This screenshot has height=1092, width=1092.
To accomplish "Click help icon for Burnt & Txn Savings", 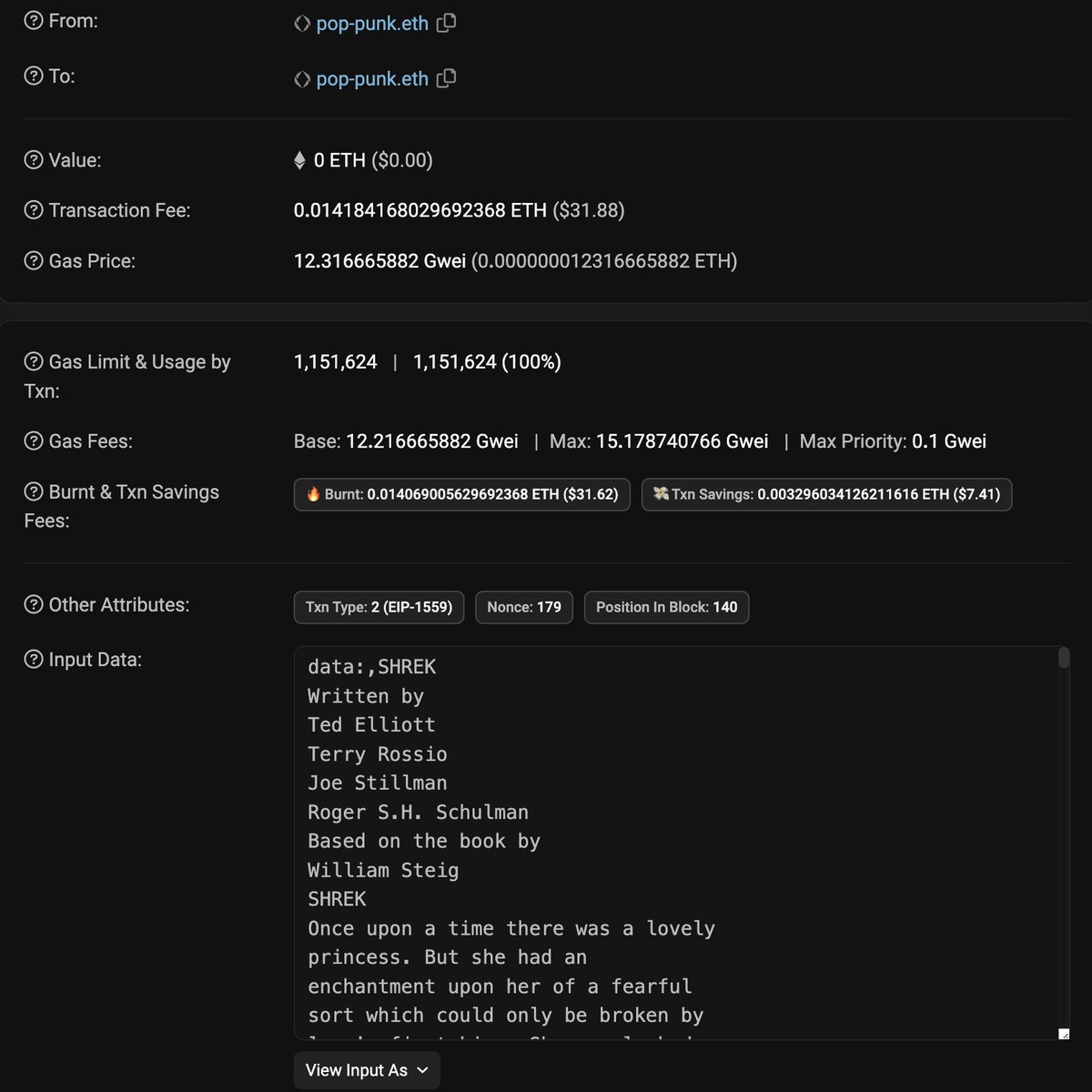I will [x=34, y=491].
